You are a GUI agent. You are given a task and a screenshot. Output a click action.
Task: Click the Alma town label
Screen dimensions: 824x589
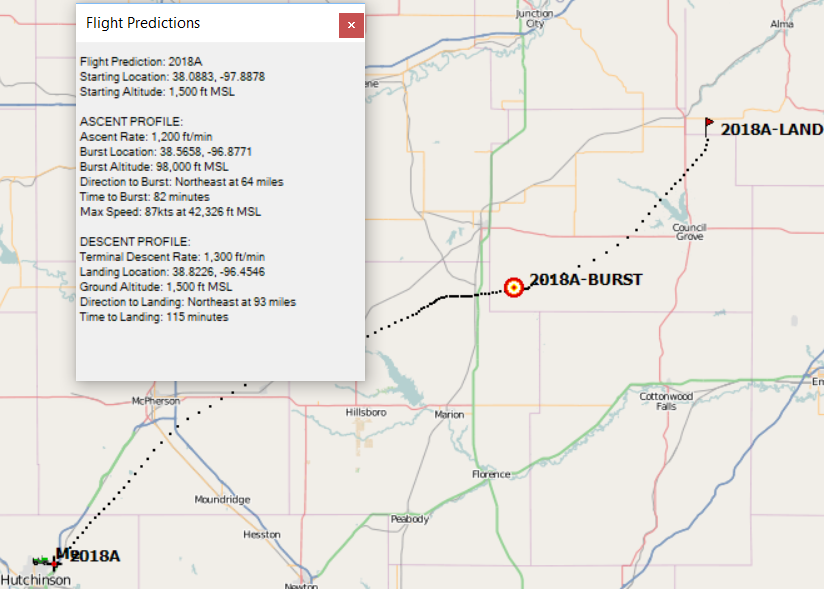tap(781, 24)
